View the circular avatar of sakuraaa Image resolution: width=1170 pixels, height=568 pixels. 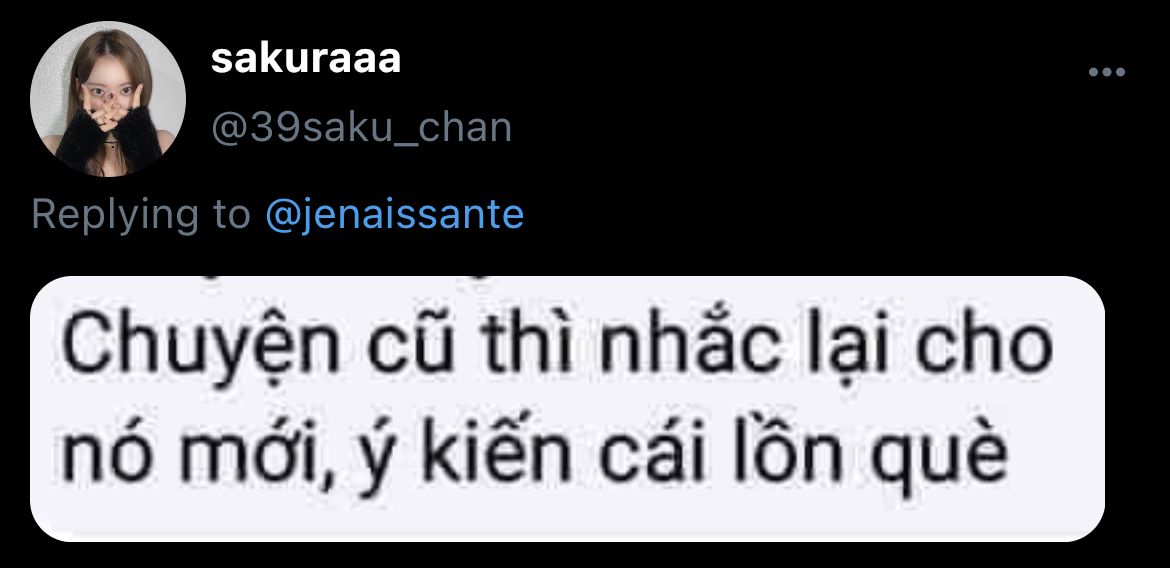107,99
